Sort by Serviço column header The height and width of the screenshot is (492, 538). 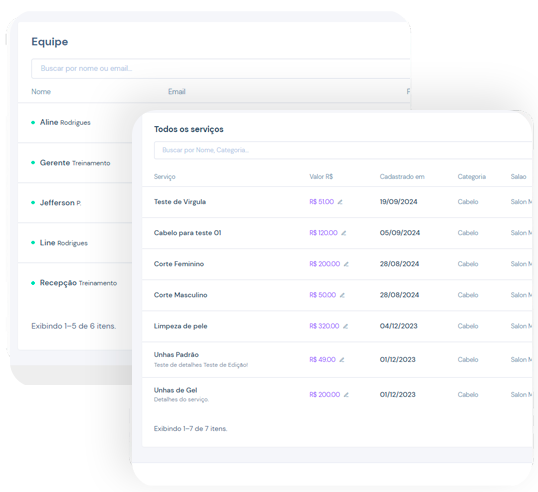(165, 177)
